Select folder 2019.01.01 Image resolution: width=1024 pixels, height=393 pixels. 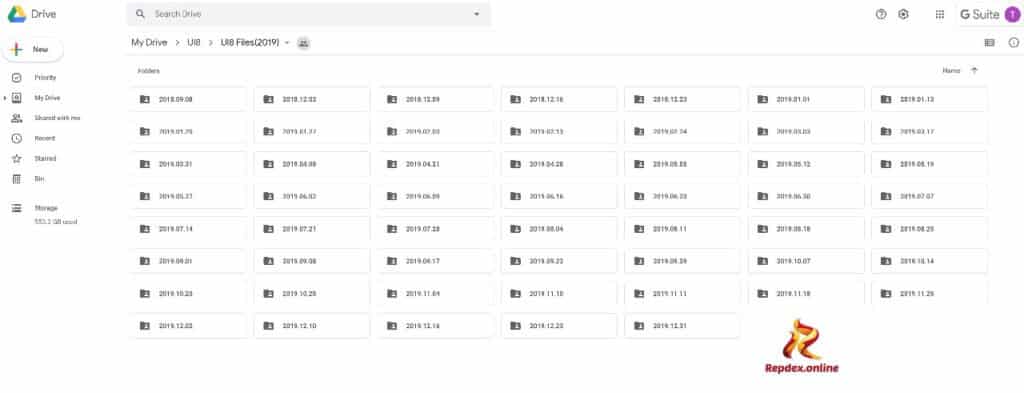tap(806, 99)
